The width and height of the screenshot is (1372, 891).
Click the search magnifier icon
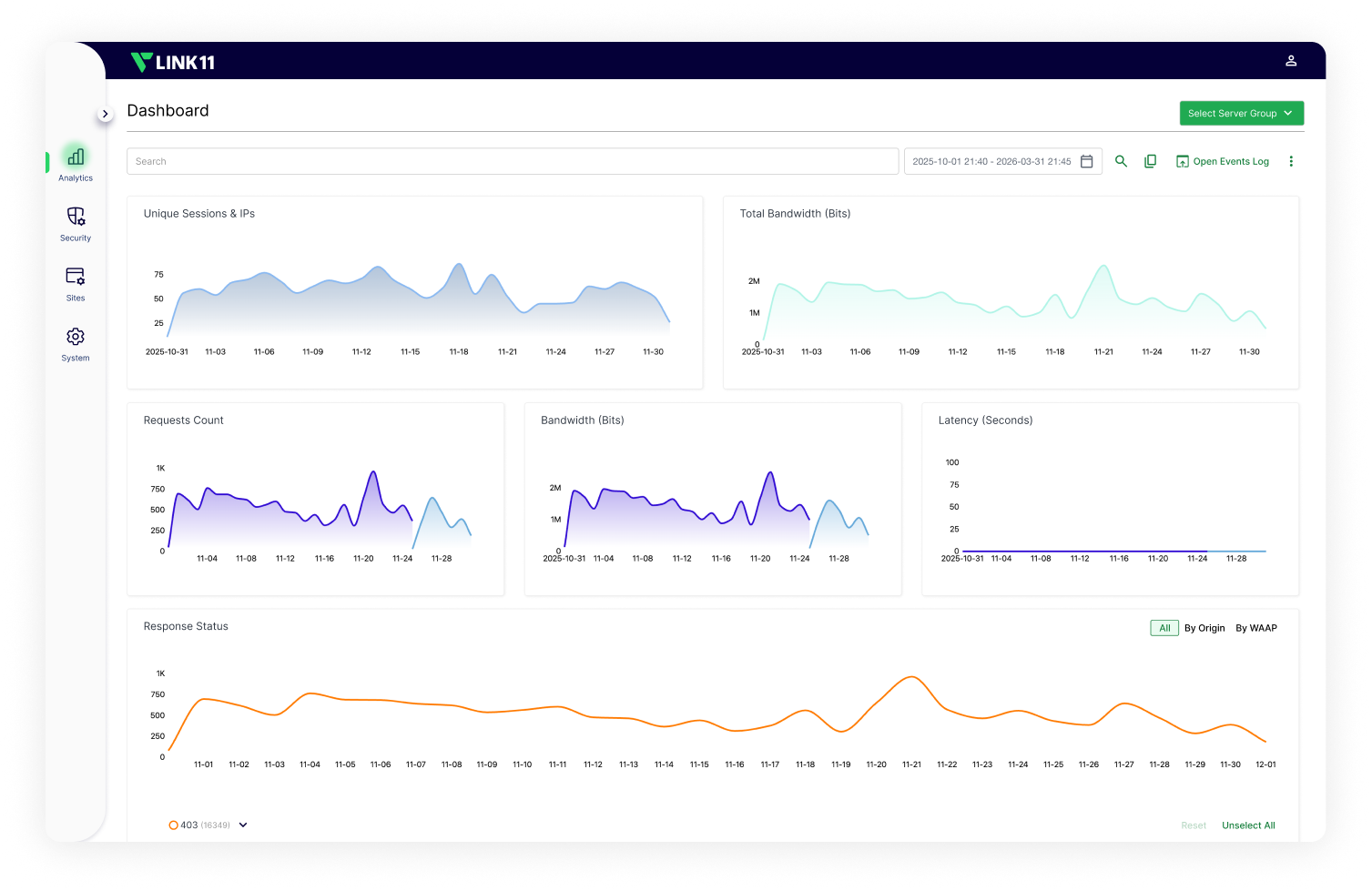click(1121, 161)
